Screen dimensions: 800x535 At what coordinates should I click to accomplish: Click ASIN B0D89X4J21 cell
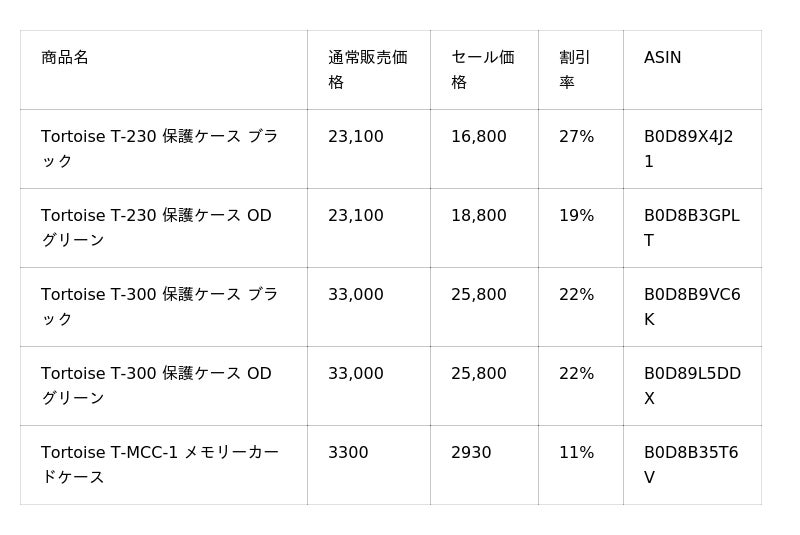click(688, 149)
